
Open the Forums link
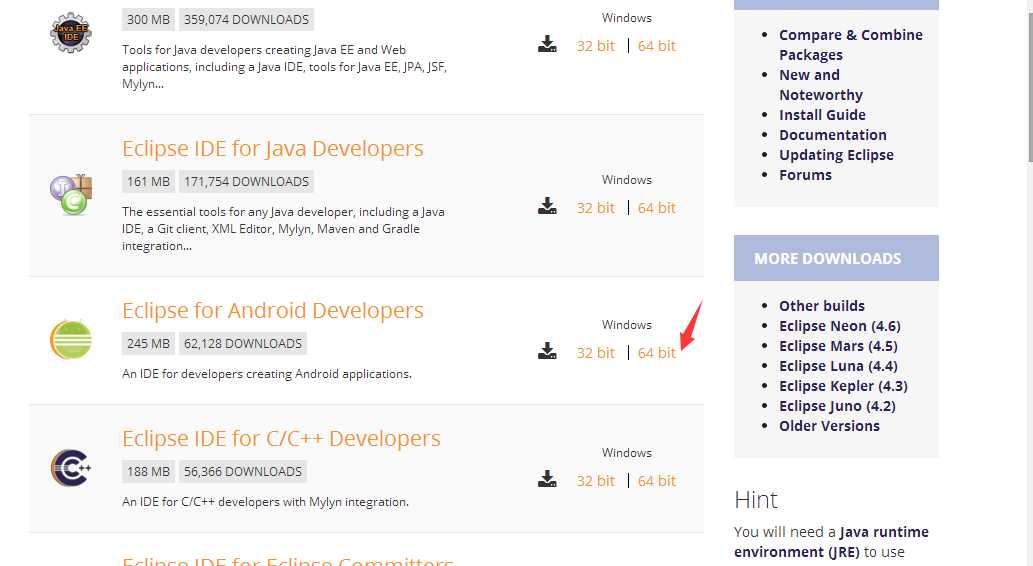click(x=805, y=175)
